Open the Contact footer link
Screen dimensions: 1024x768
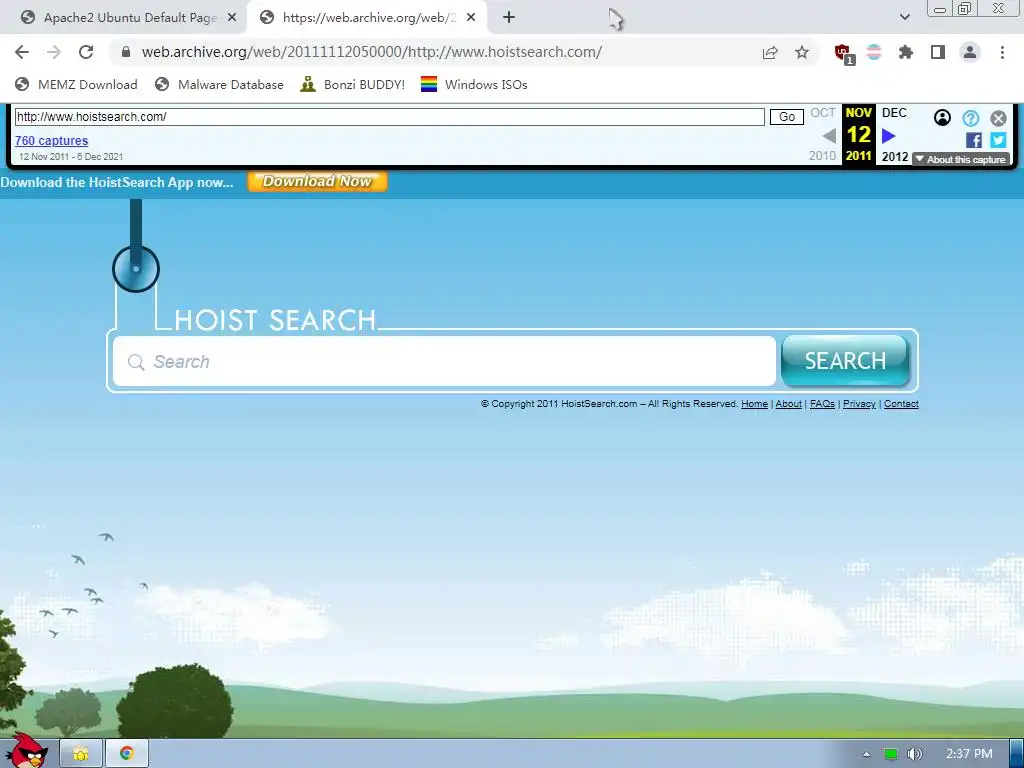[901, 404]
